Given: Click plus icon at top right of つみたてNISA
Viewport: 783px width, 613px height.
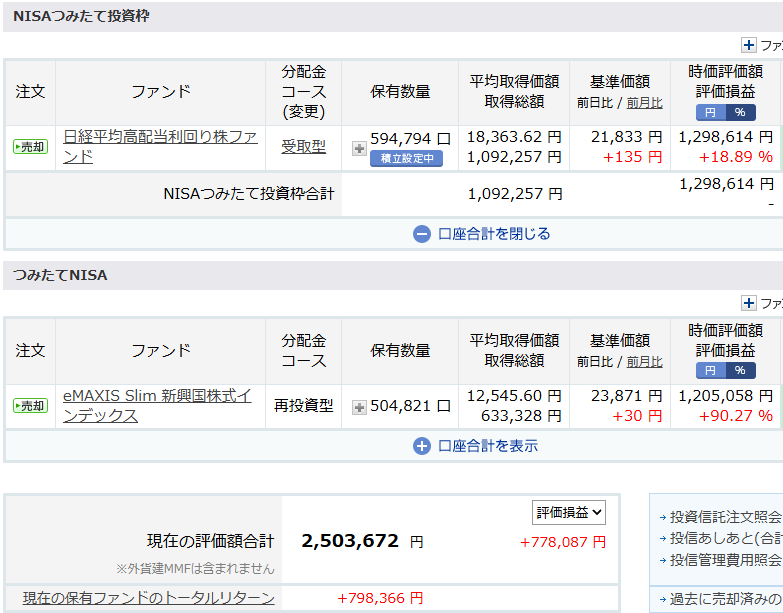Looking at the screenshot, I should 749,303.
